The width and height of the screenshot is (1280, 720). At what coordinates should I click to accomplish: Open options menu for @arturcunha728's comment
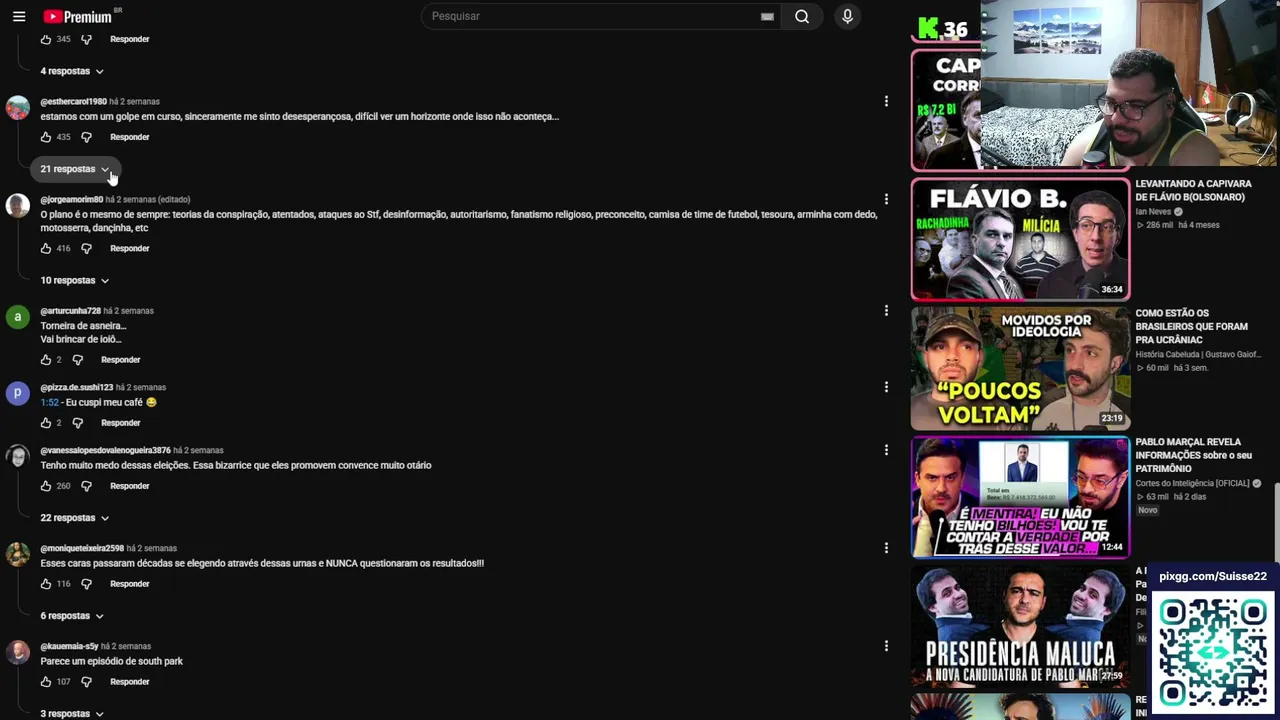[886, 311]
